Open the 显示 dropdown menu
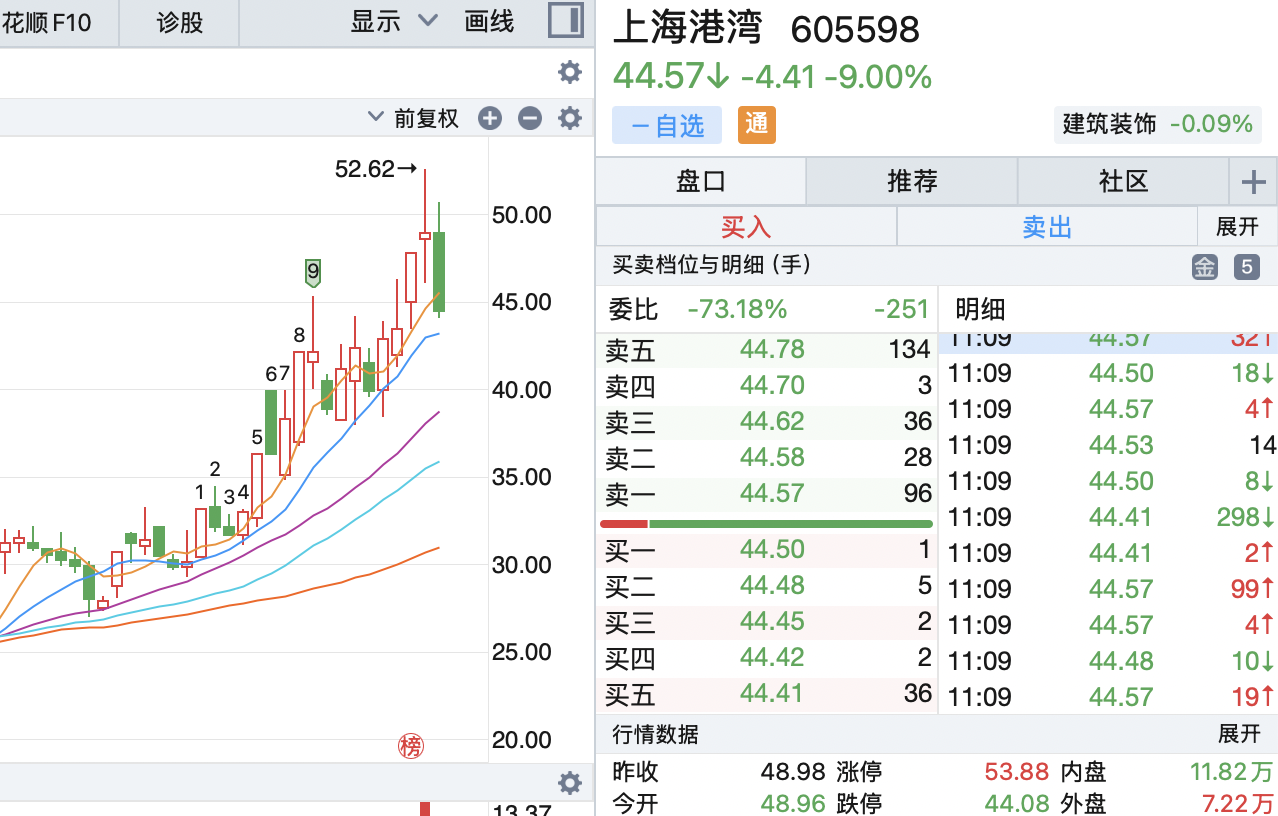The image size is (1278, 816). 394,21
